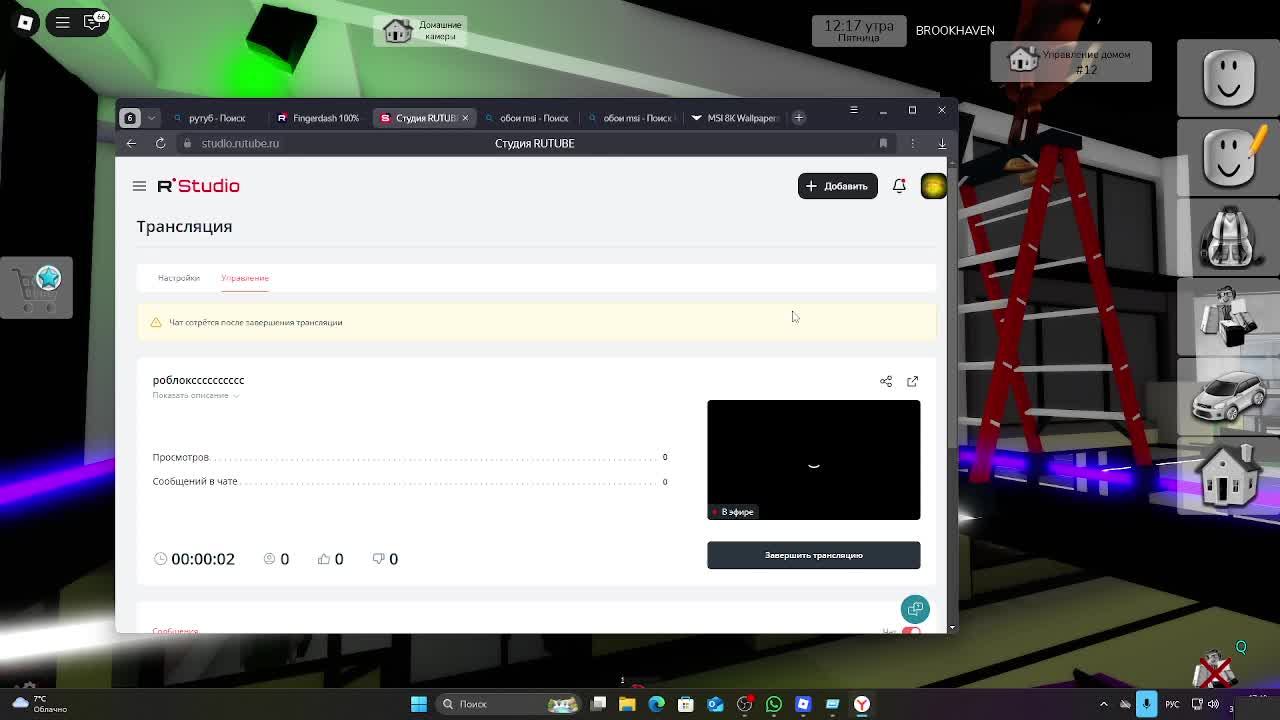Open browser downloads arrow icon
The height and width of the screenshot is (720, 1280).
click(x=942, y=143)
